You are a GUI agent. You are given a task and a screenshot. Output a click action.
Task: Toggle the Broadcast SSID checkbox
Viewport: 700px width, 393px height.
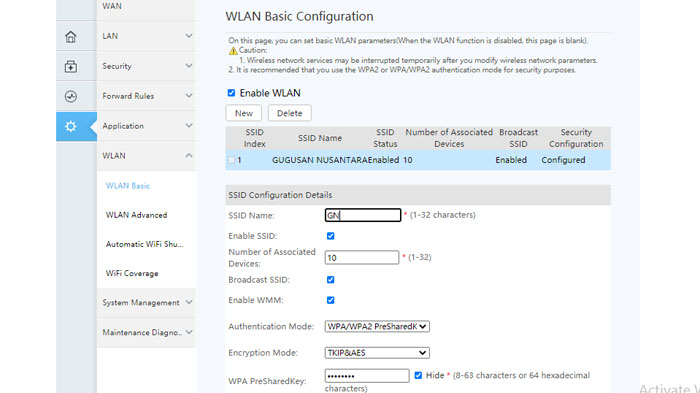tap(330, 280)
